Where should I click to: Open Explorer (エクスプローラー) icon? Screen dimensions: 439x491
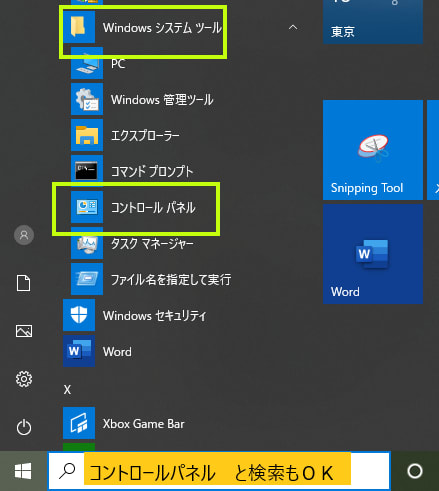coord(87,135)
